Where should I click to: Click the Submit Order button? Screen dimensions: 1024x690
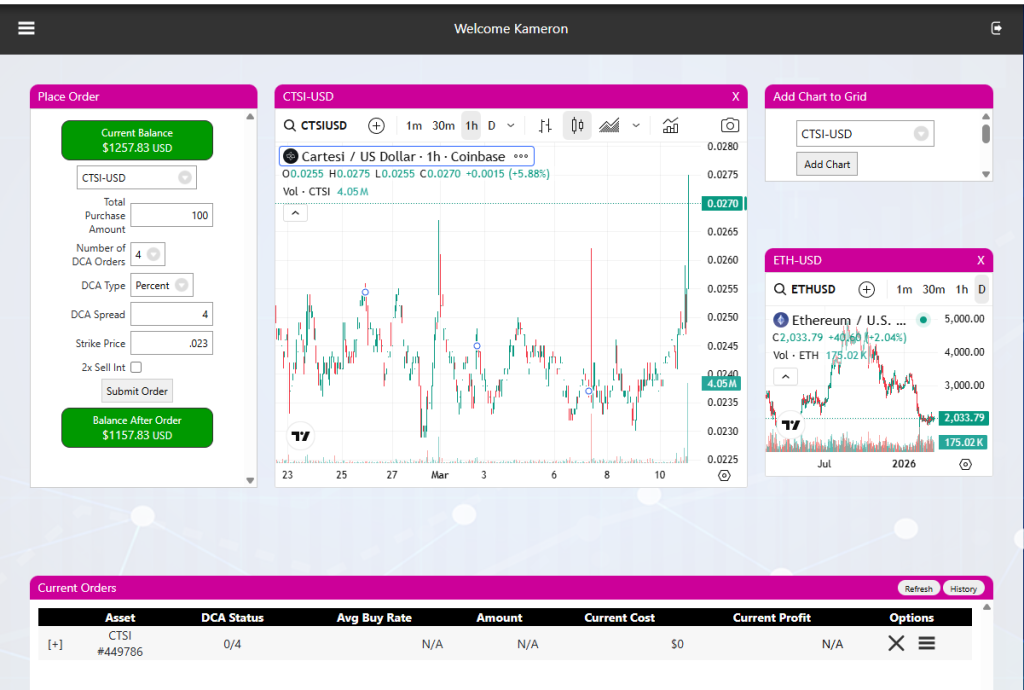coord(137,391)
